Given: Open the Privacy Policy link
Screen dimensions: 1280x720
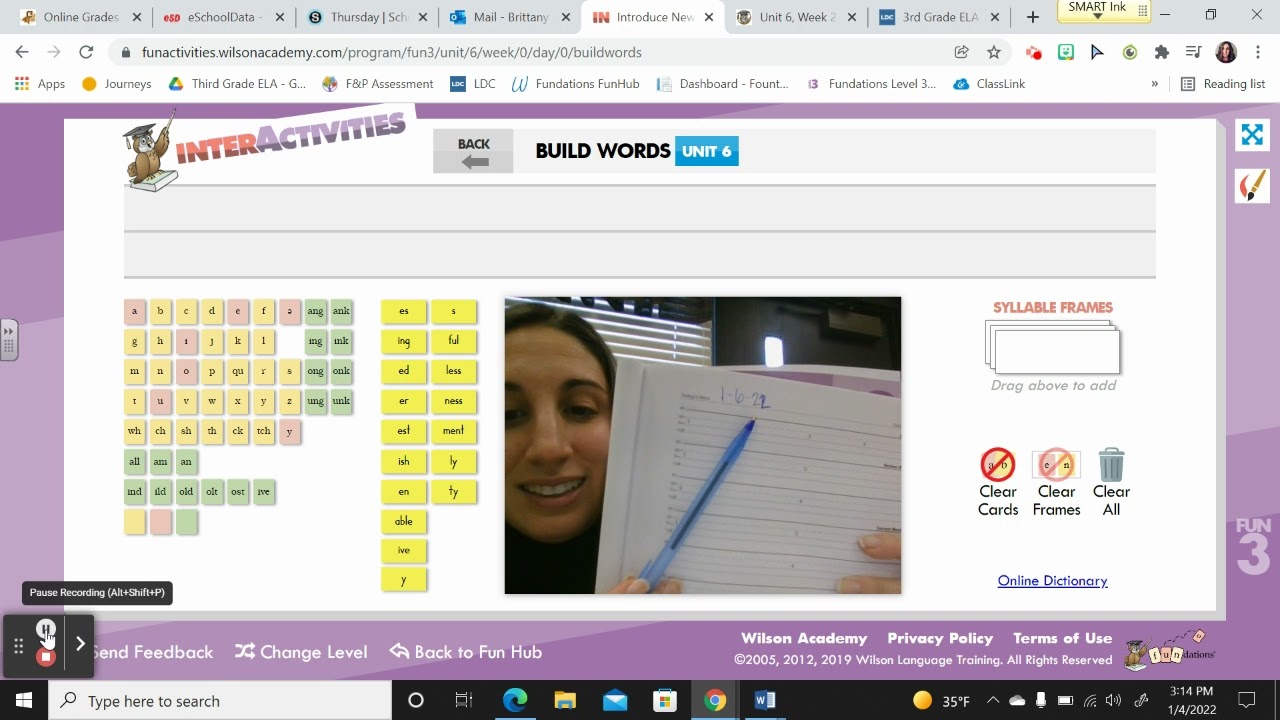Looking at the screenshot, I should (940, 638).
